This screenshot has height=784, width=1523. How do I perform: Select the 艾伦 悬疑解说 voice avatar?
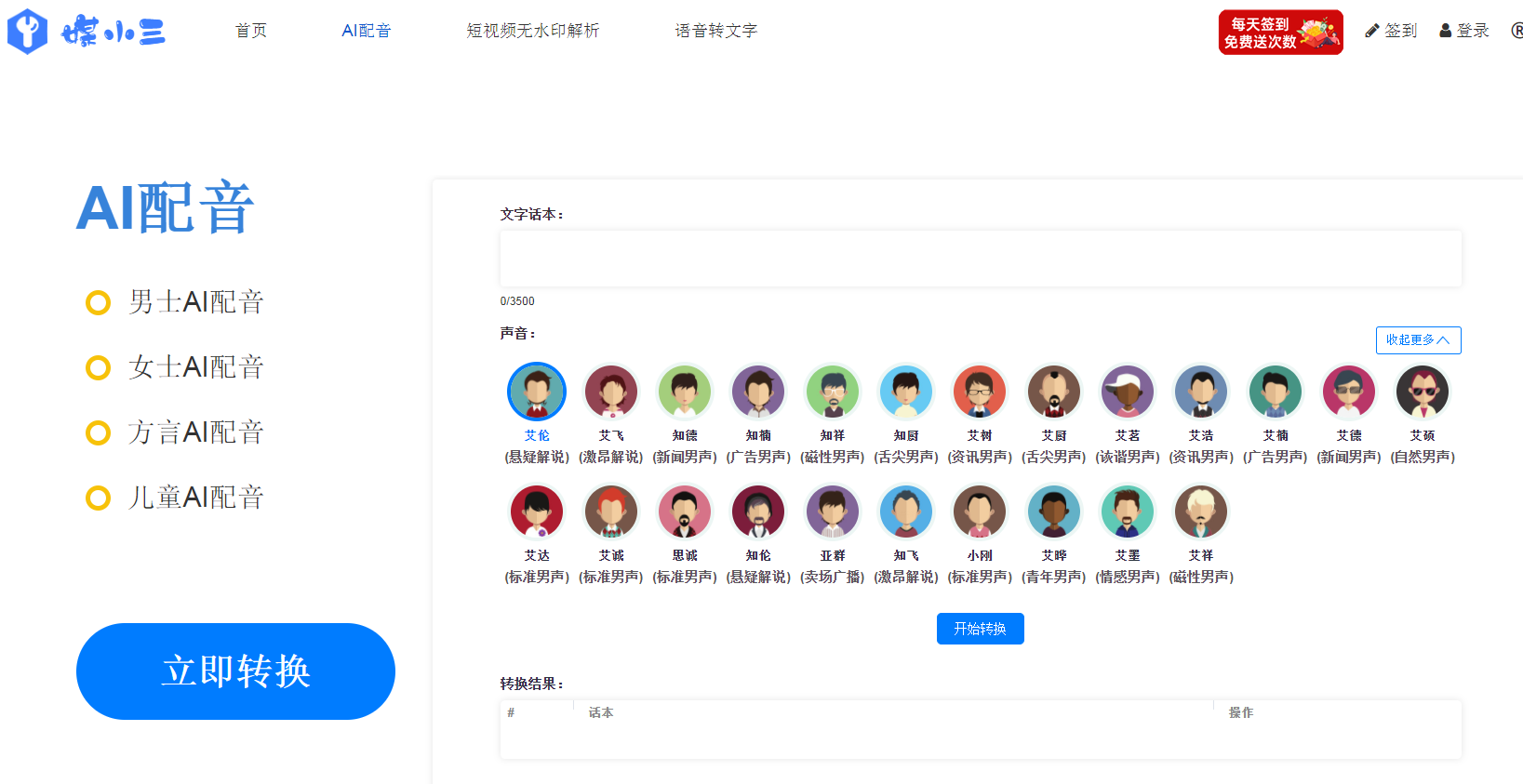click(537, 392)
